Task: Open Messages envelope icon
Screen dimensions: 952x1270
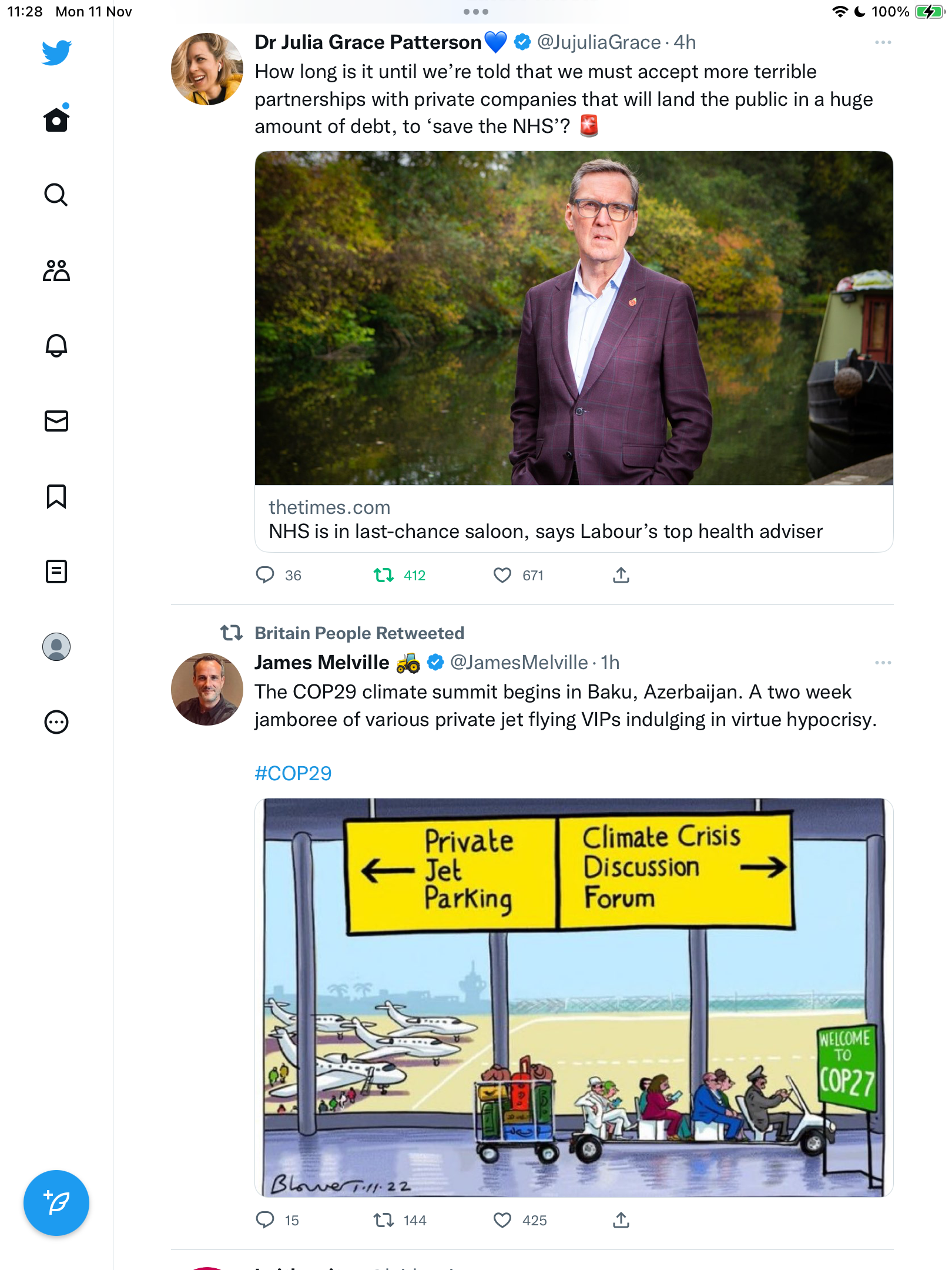Action: (x=56, y=421)
